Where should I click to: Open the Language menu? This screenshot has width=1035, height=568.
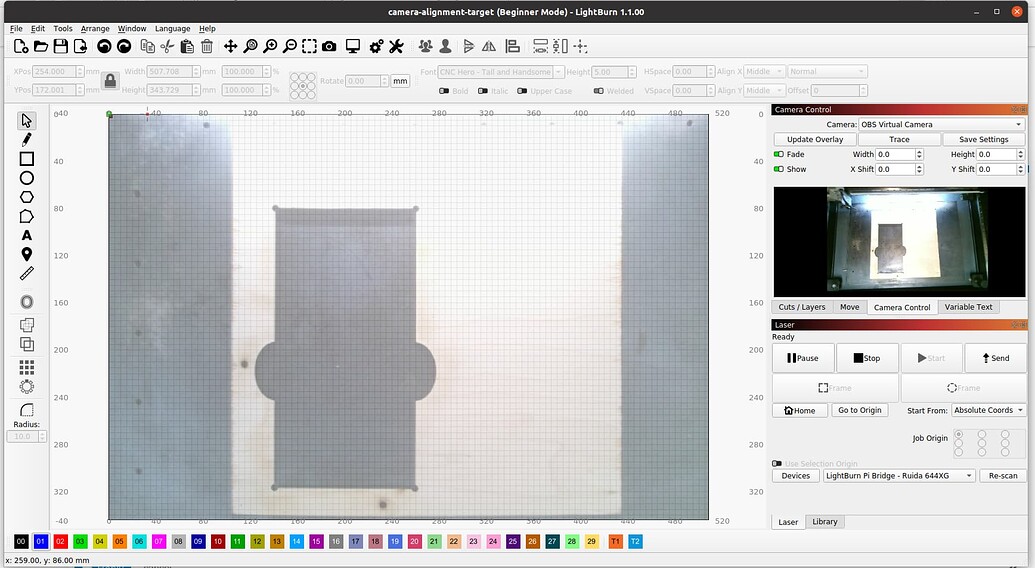click(172, 28)
